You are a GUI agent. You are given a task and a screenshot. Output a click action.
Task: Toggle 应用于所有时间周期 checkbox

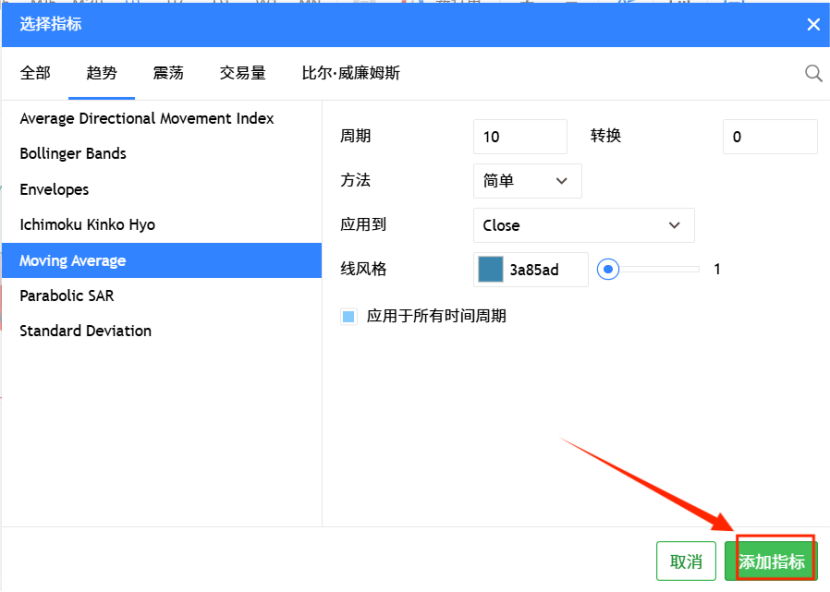click(x=348, y=317)
